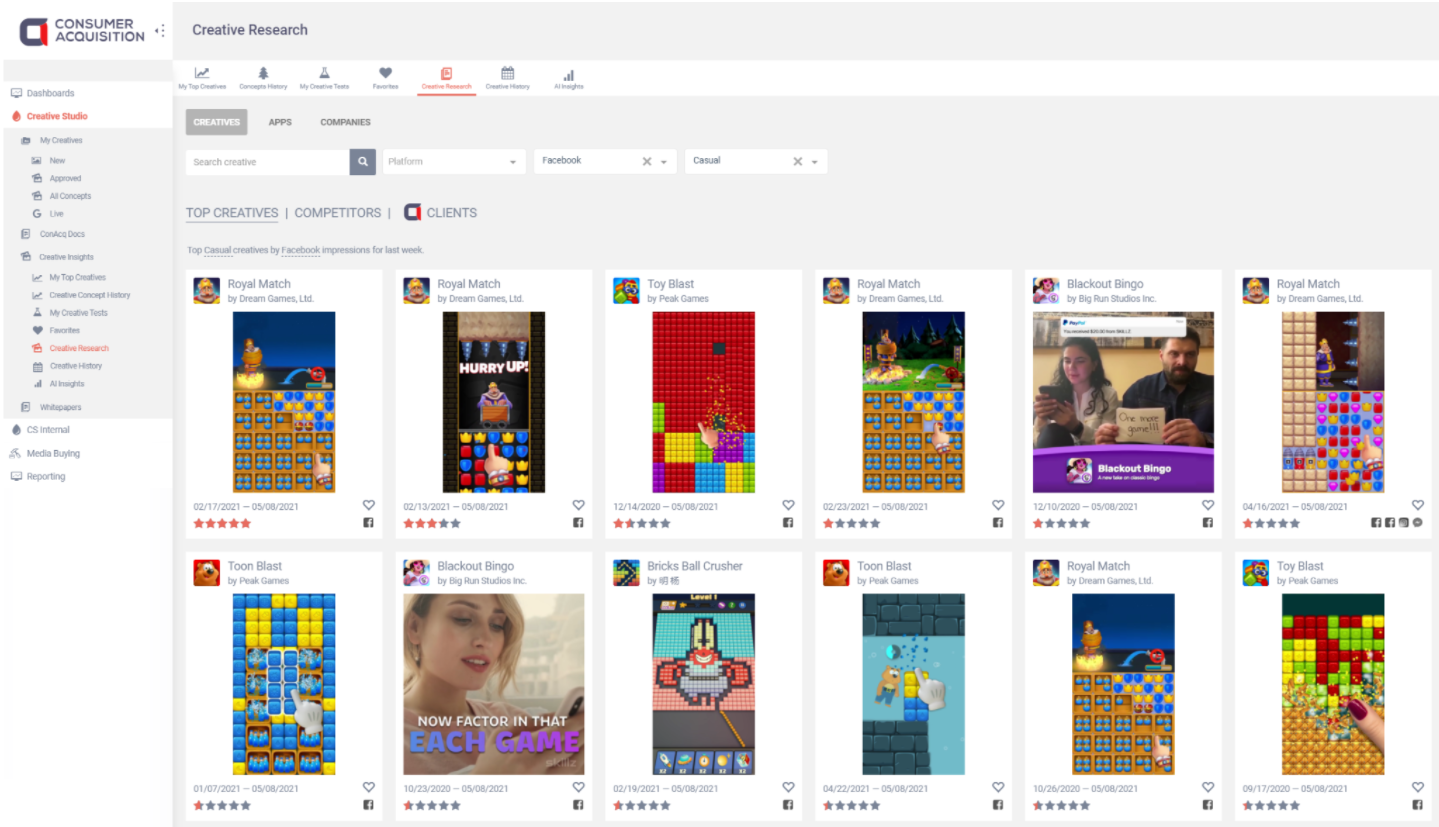Click star rating on 12/14/2020 Toy Blast card

pos(642,523)
